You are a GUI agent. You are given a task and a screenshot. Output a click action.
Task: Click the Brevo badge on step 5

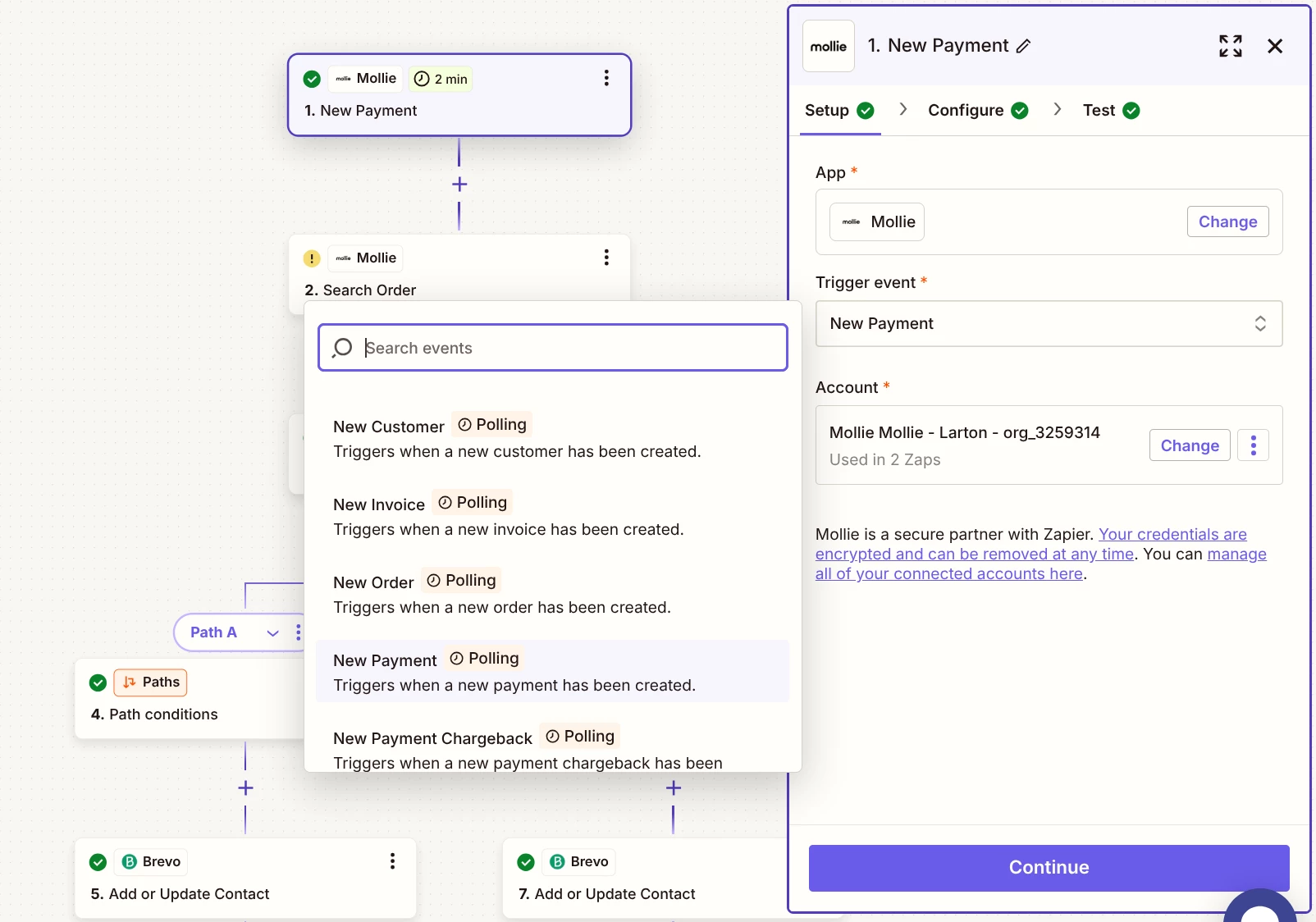(151, 861)
